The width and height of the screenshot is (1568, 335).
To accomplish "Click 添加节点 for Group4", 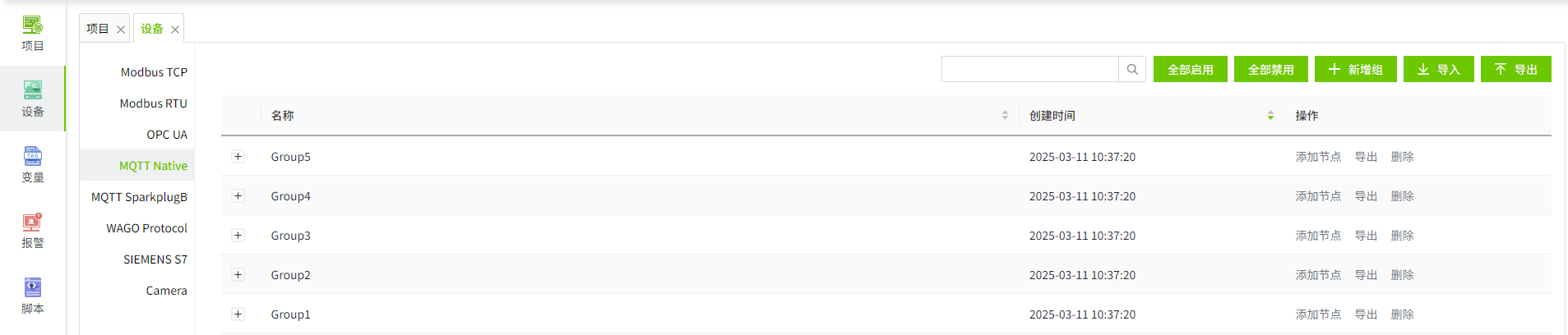I will point(1318,196).
